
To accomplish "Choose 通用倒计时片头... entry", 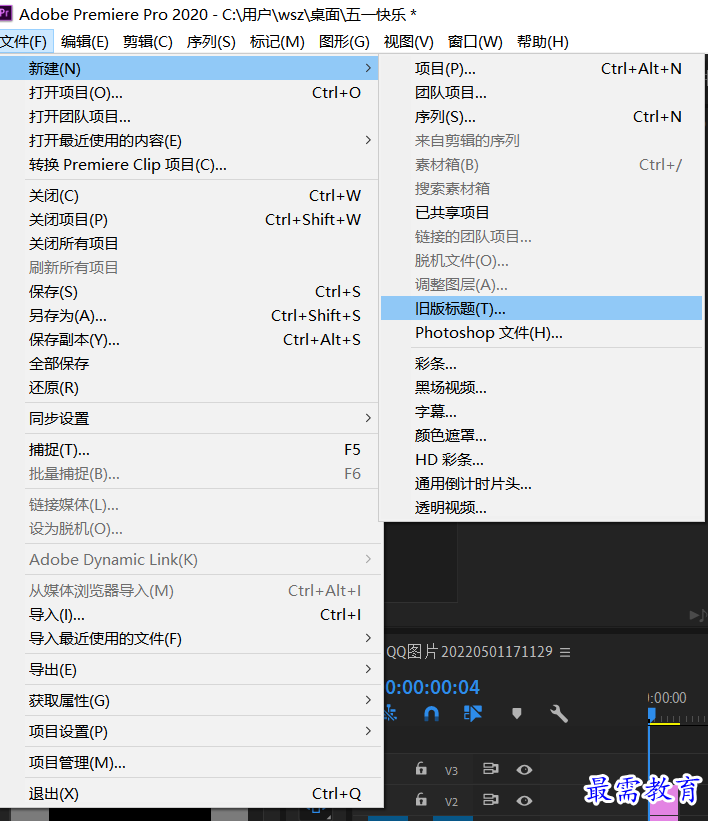I will (541, 484).
